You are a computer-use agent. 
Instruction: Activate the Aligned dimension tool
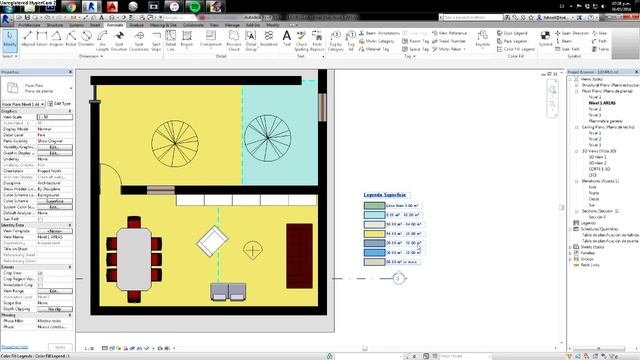point(28,38)
